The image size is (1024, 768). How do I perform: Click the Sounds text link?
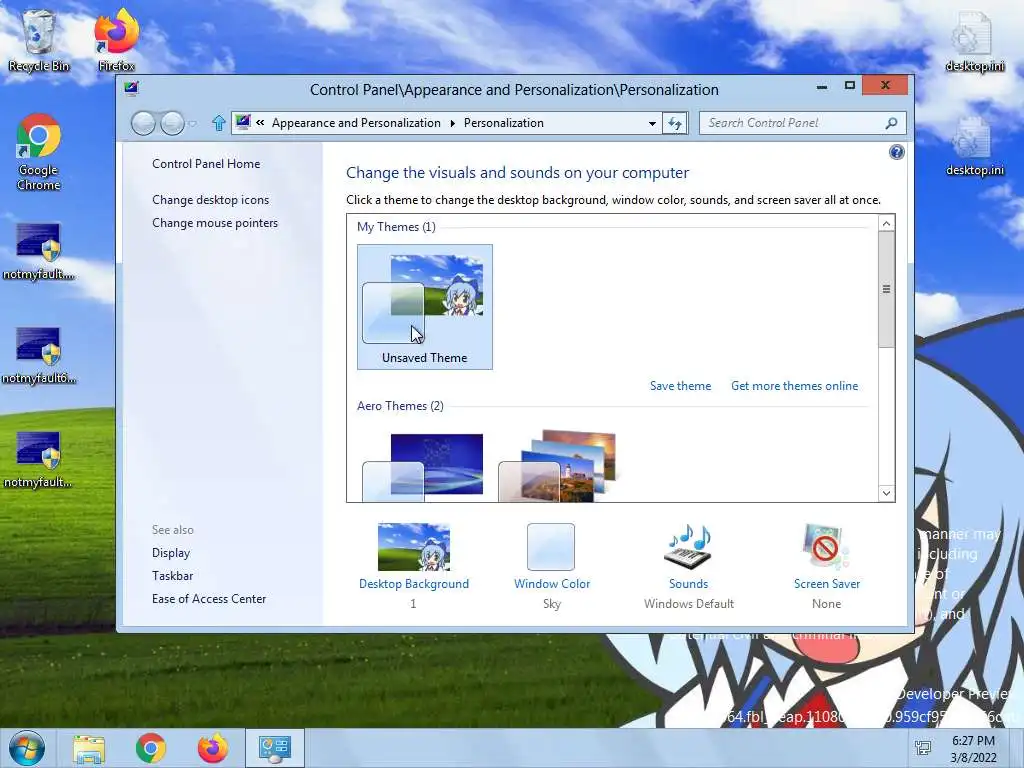(688, 584)
